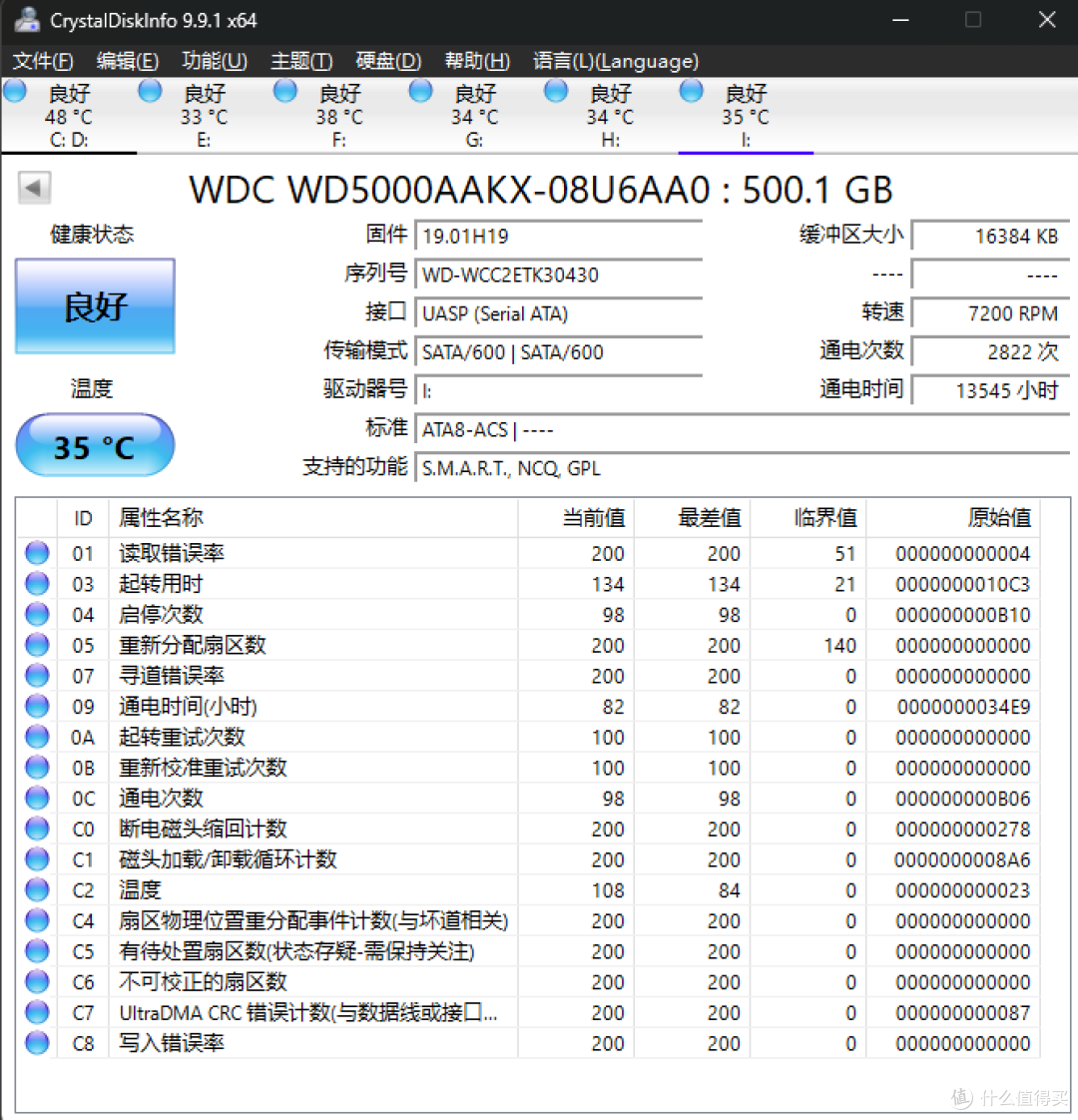This screenshot has height=1120, width=1078.
Task: Click the power on count 2822 次
Action: pos(990,352)
